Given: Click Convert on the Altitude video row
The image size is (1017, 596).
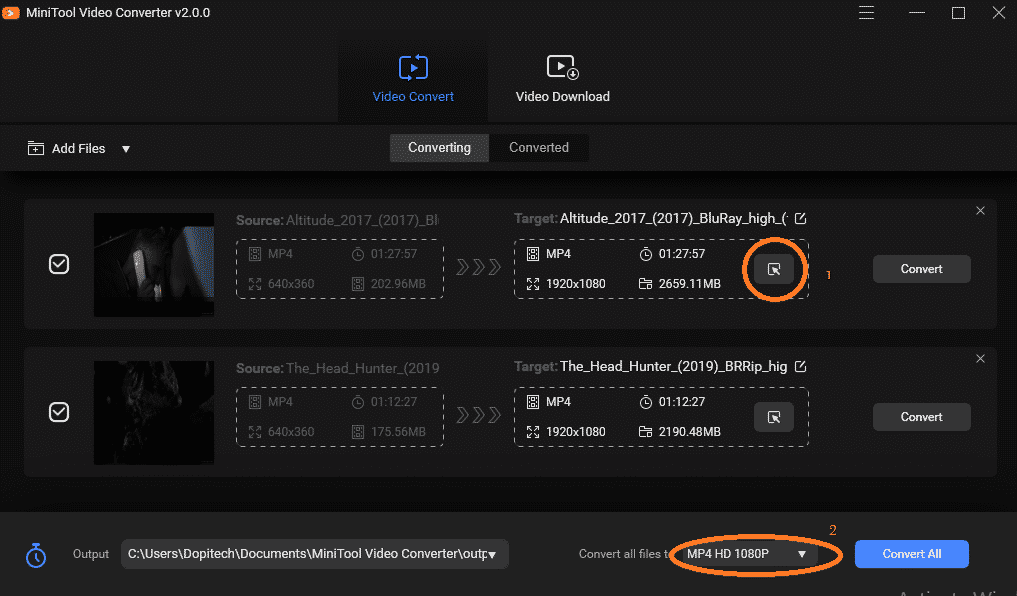Looking at the screenshot, I should point(920,268).
